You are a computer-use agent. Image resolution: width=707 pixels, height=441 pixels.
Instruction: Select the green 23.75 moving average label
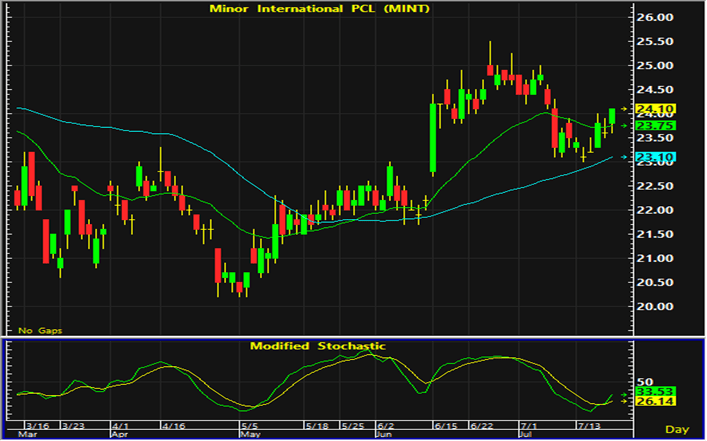656,125
